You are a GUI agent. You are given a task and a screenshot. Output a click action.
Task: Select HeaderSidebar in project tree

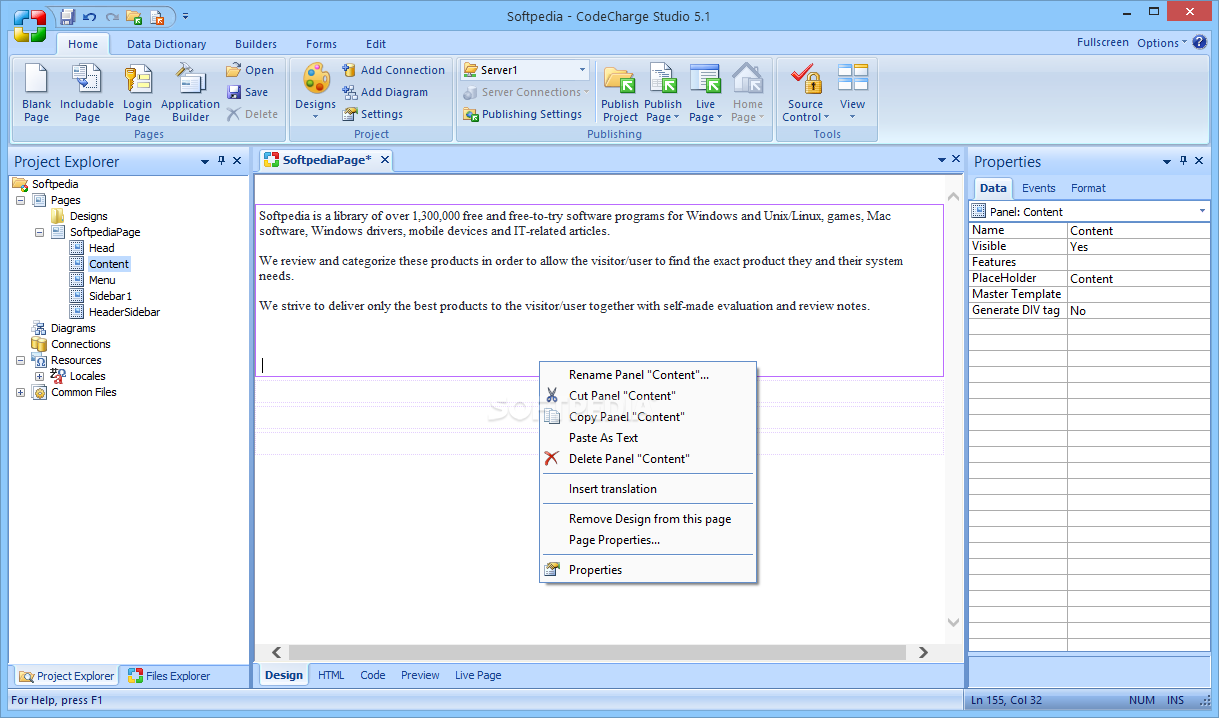(124, 312)
